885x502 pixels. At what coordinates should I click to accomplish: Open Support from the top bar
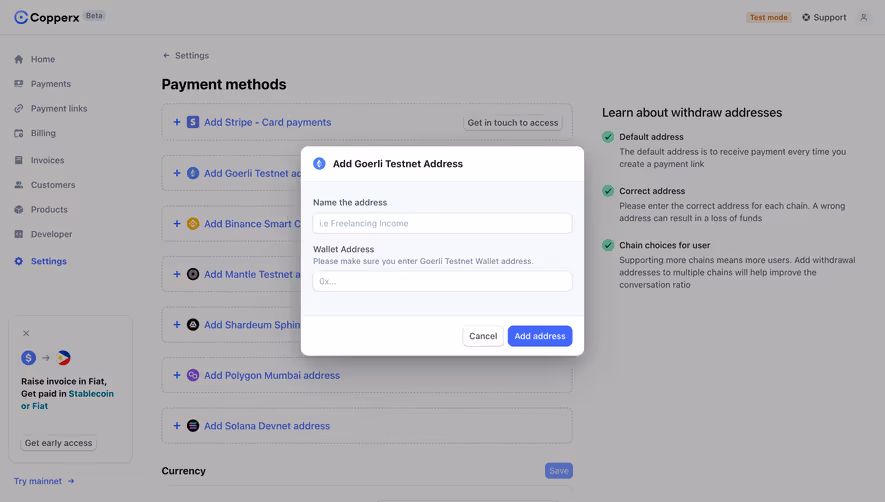point(824,18)
